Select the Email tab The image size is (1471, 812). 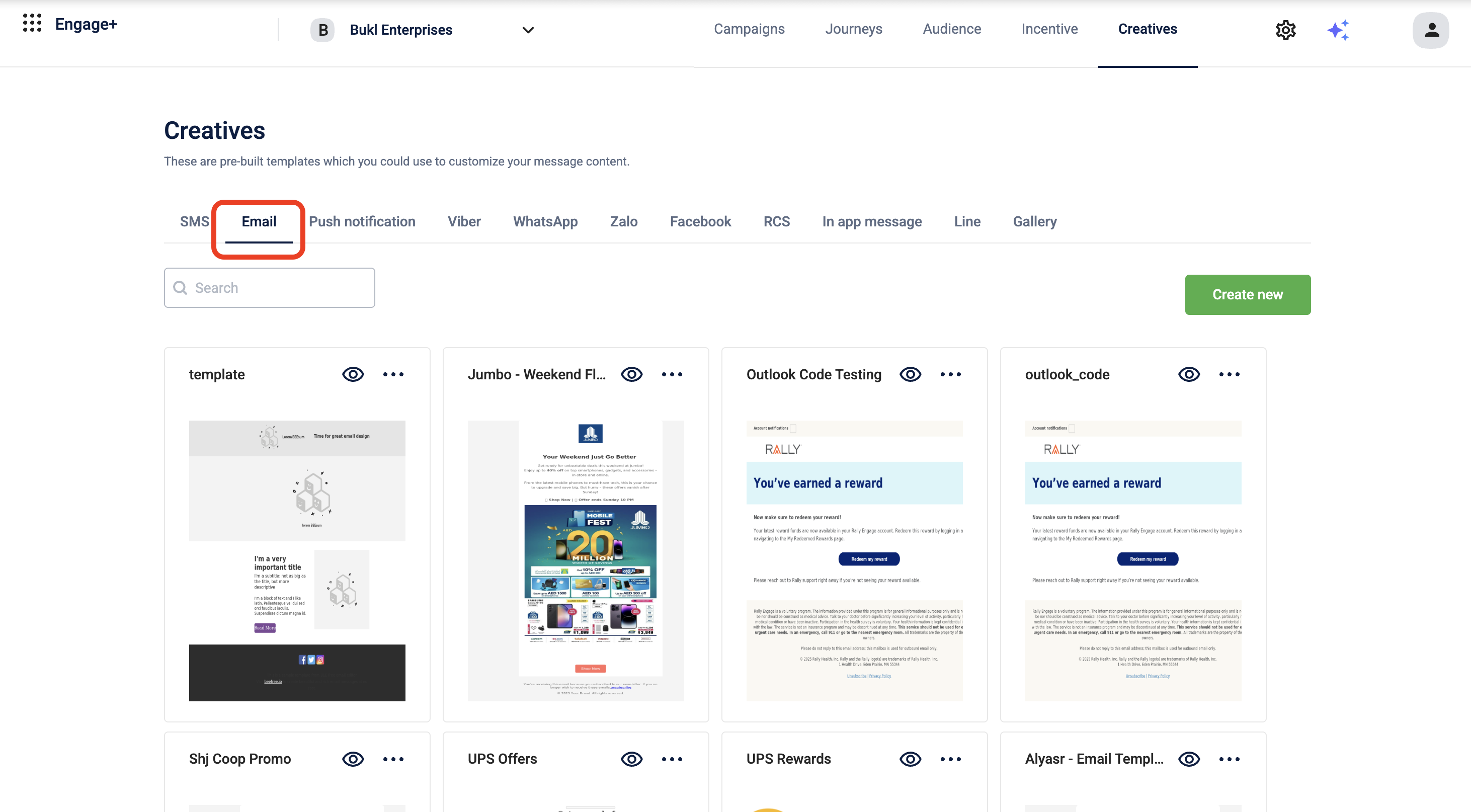(259, 221)
